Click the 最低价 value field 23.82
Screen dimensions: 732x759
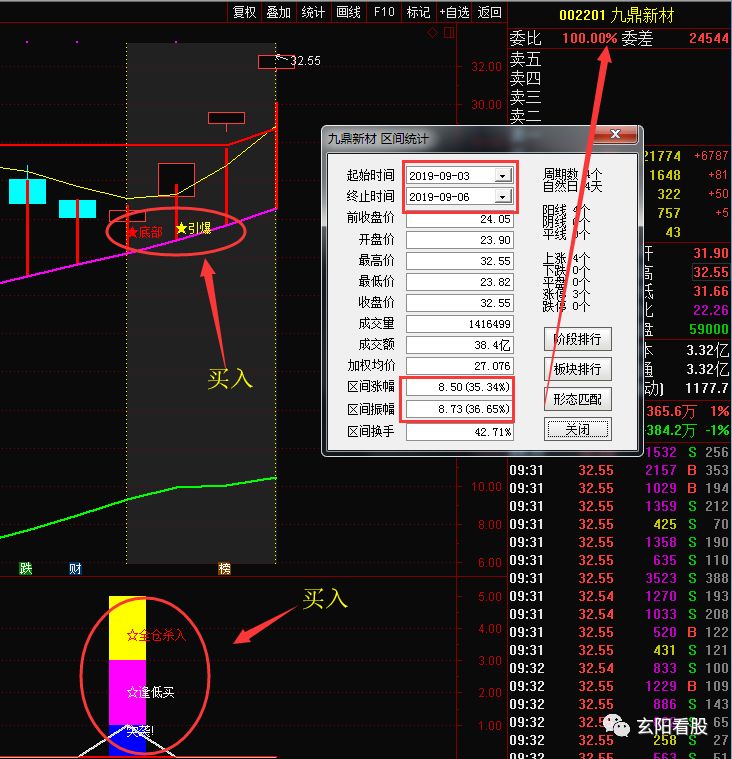(459, 282)
